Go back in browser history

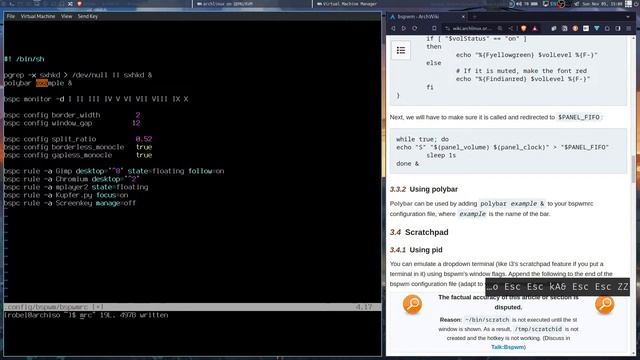393,29
